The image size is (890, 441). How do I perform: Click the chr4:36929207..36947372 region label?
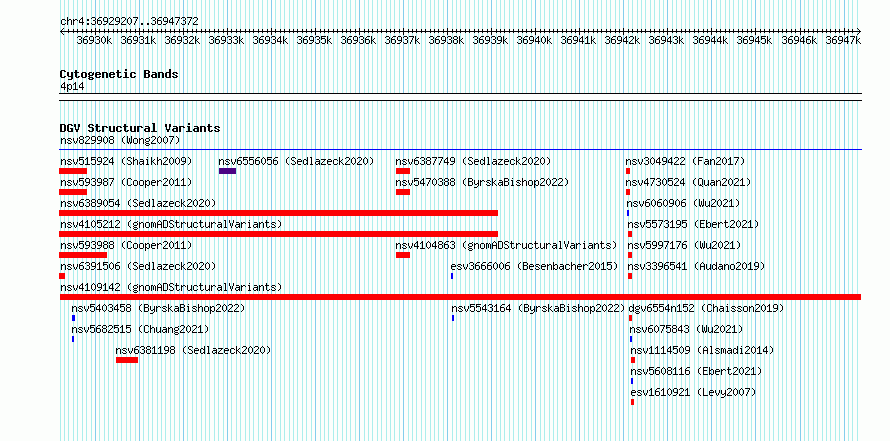pyautogui.click(x=129, y=21)
